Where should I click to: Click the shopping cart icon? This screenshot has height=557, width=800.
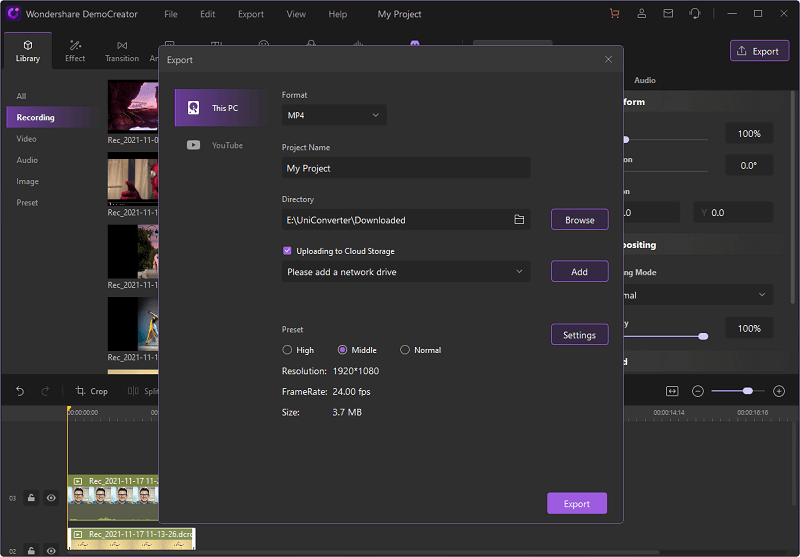(615, 14)
